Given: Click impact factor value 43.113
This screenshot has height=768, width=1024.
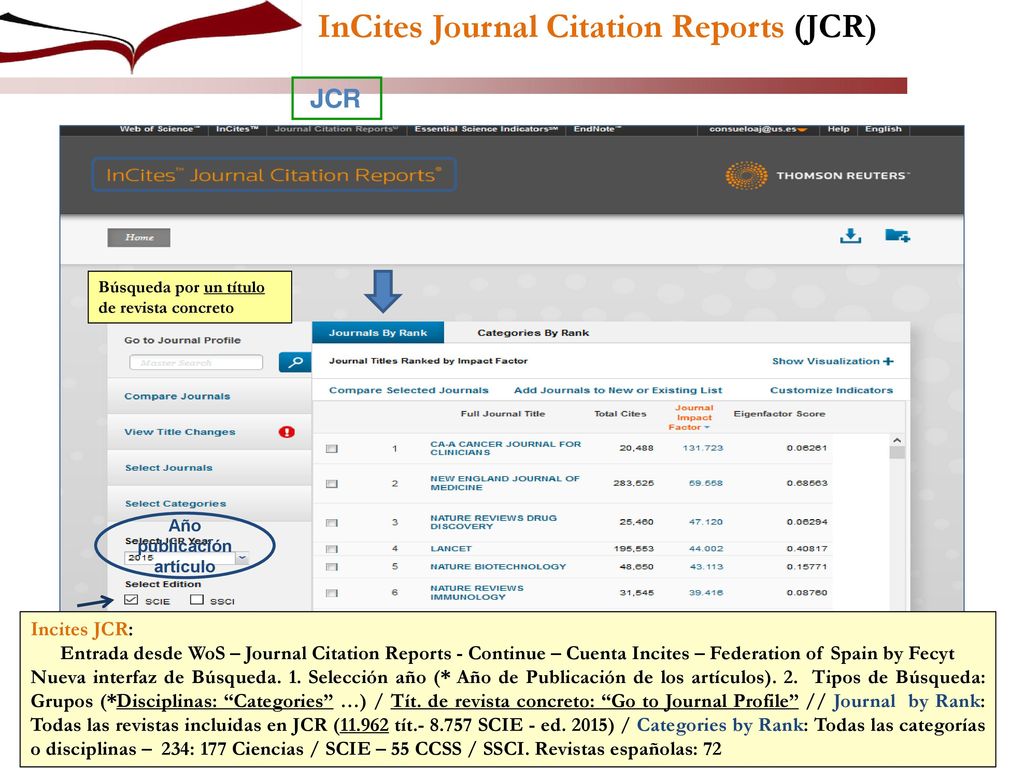Looking at the screenshot, I should 706,567.
